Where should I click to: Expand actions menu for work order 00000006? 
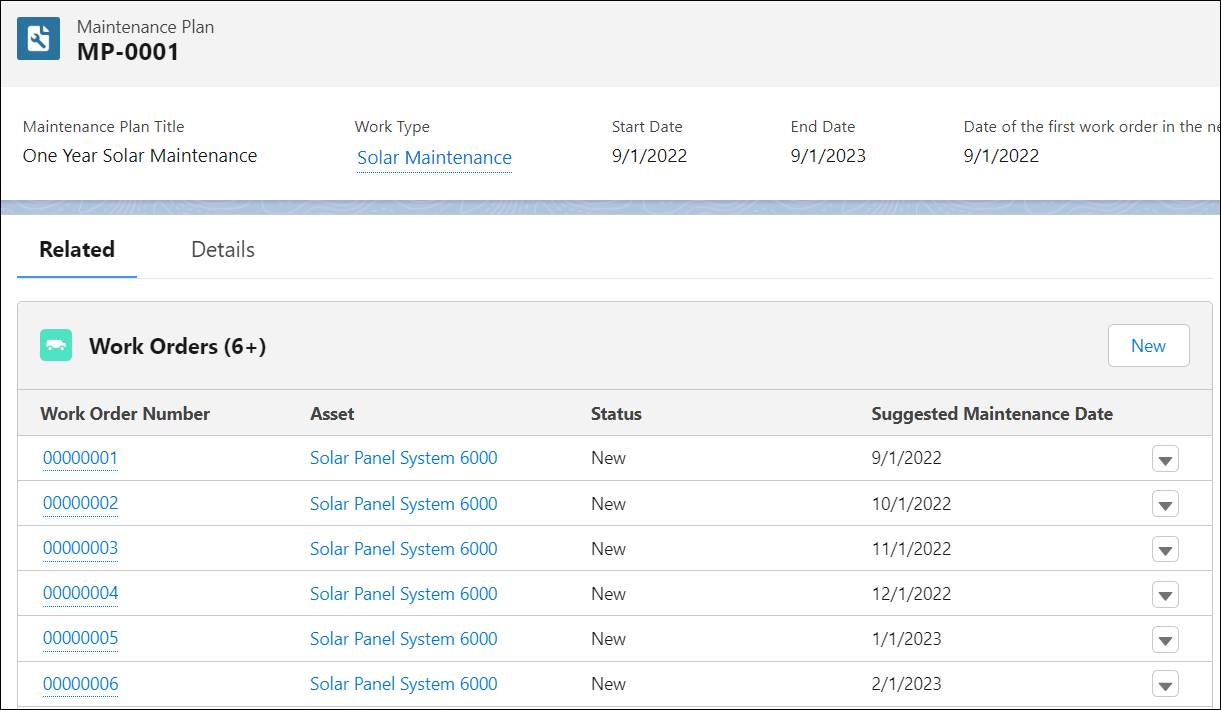(1165, 685)
